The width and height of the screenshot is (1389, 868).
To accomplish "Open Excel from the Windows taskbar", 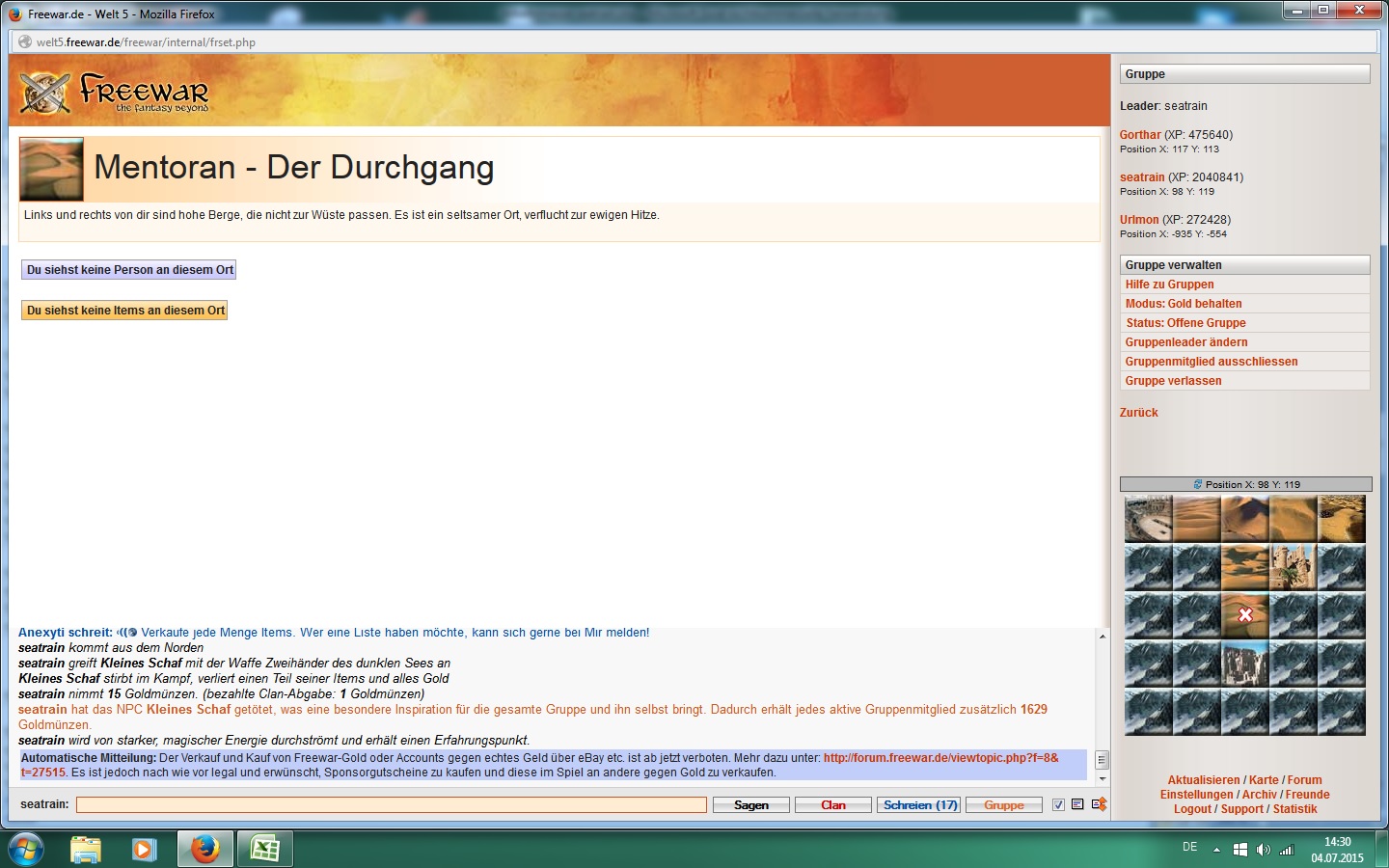I will tap(264, 849).
